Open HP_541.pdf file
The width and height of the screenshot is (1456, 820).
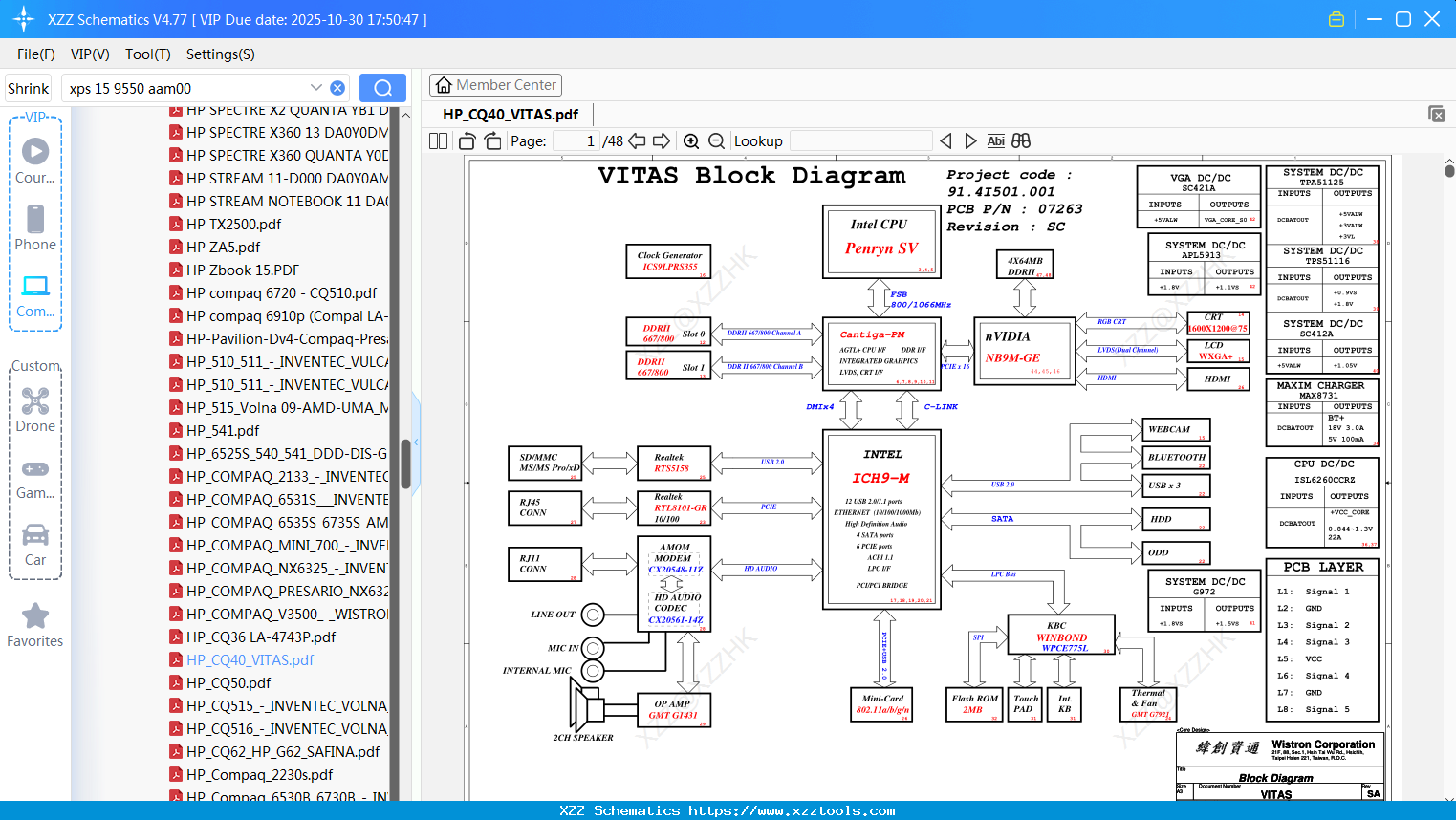pos(223,430)
